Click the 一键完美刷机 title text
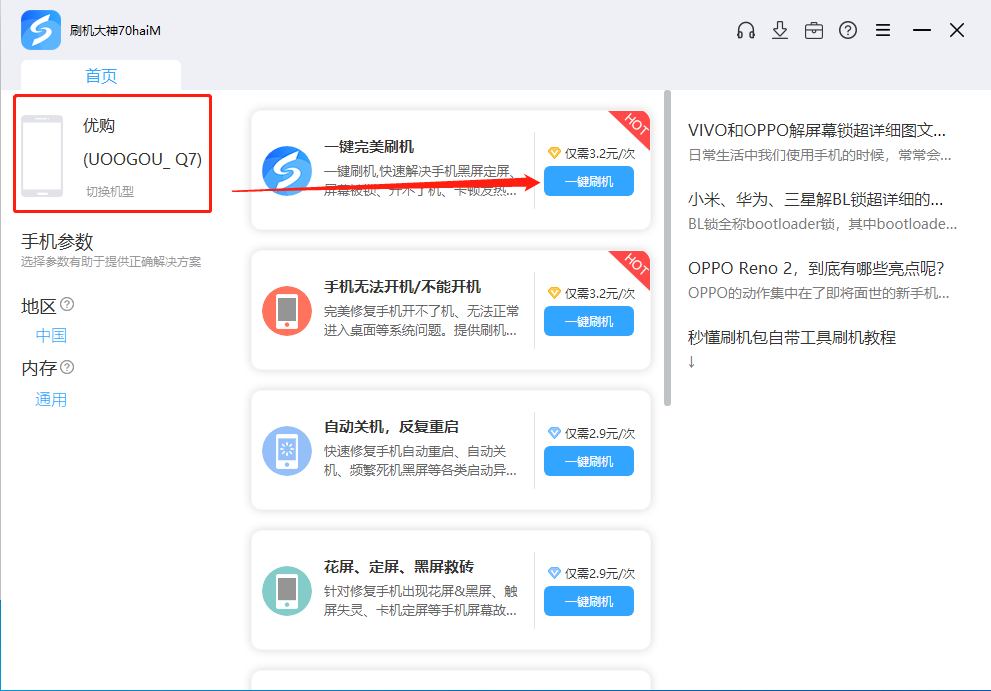Image resolution: width=991 pixels, height=691 pixels. (x=369, y=147)
